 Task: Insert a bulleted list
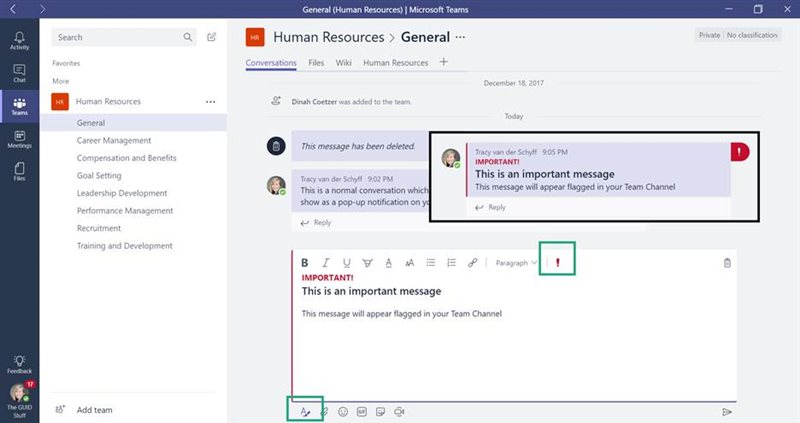pyautogui.click(x=431, y=263)
